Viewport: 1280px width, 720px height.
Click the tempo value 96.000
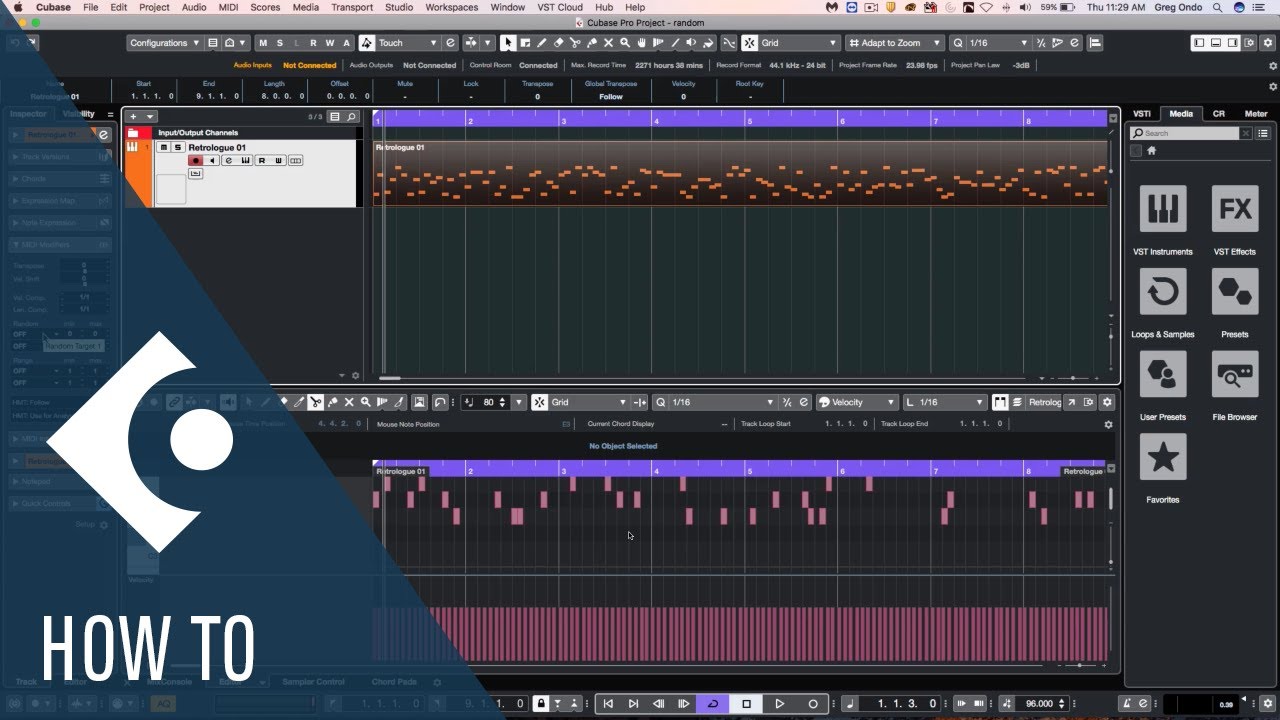coord(1039,704)
